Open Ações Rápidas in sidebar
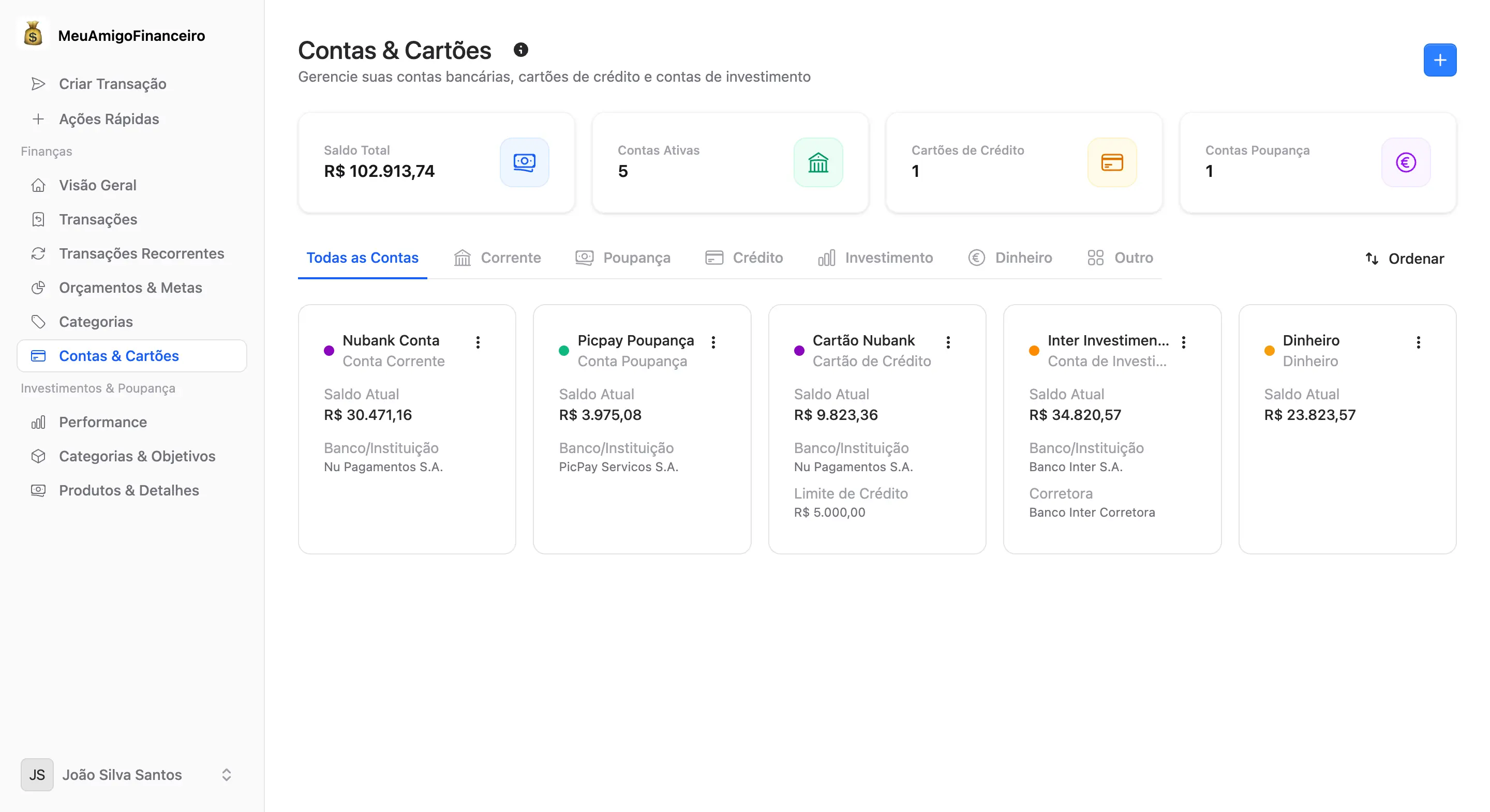The height and width of the screenshot is (812, 1490). tap(109, 119)
